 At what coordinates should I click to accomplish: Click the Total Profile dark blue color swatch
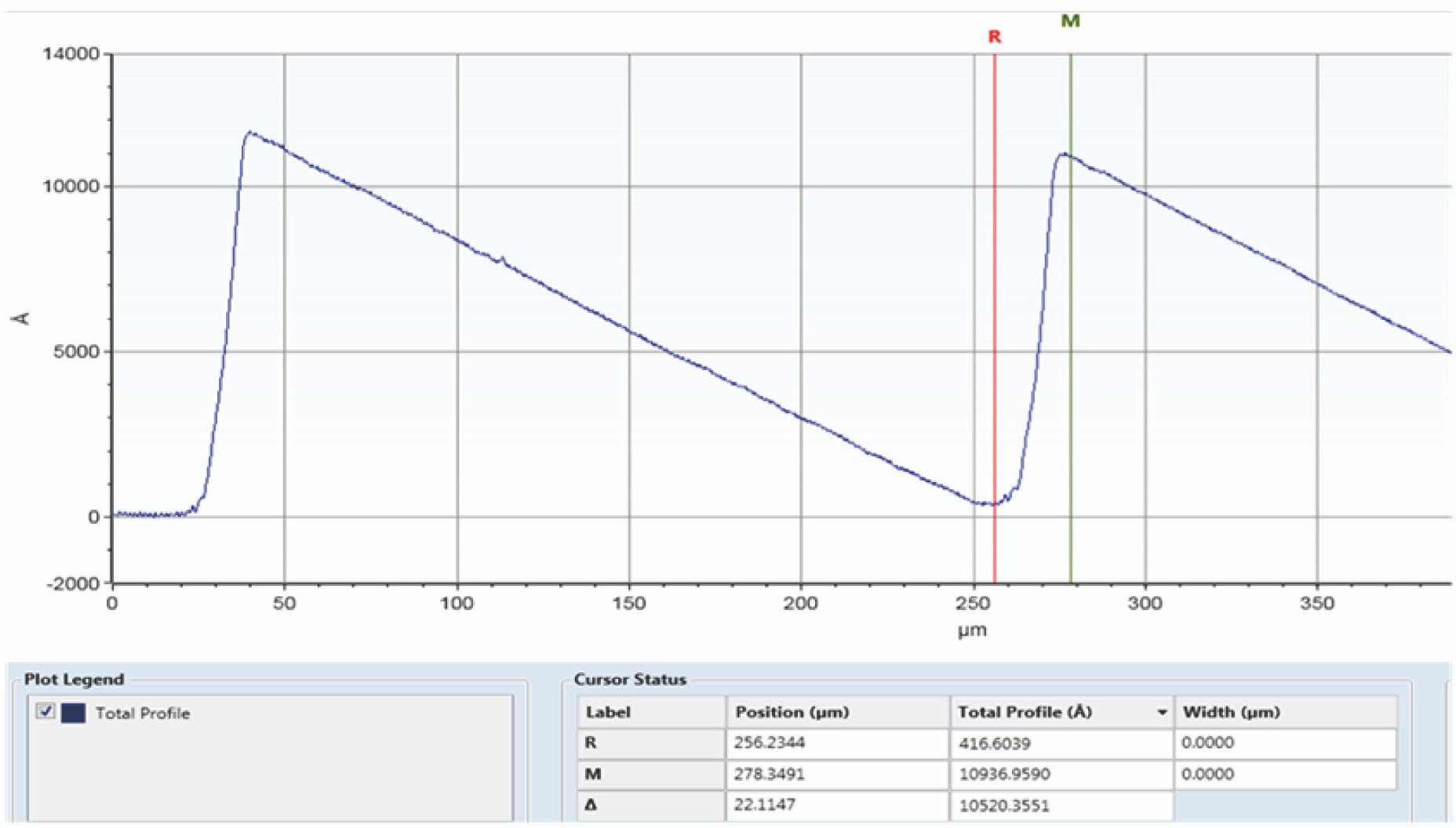[x=73, y=713]
